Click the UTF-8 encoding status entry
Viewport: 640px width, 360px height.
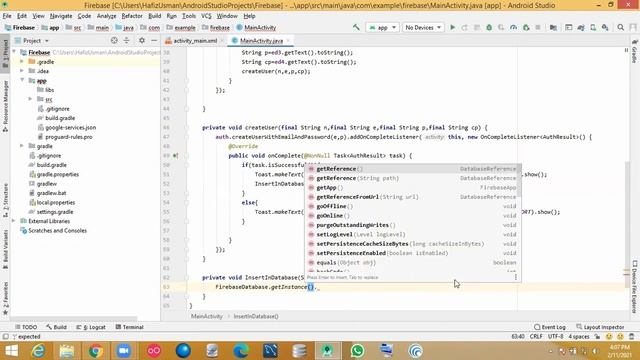point(556,337)
